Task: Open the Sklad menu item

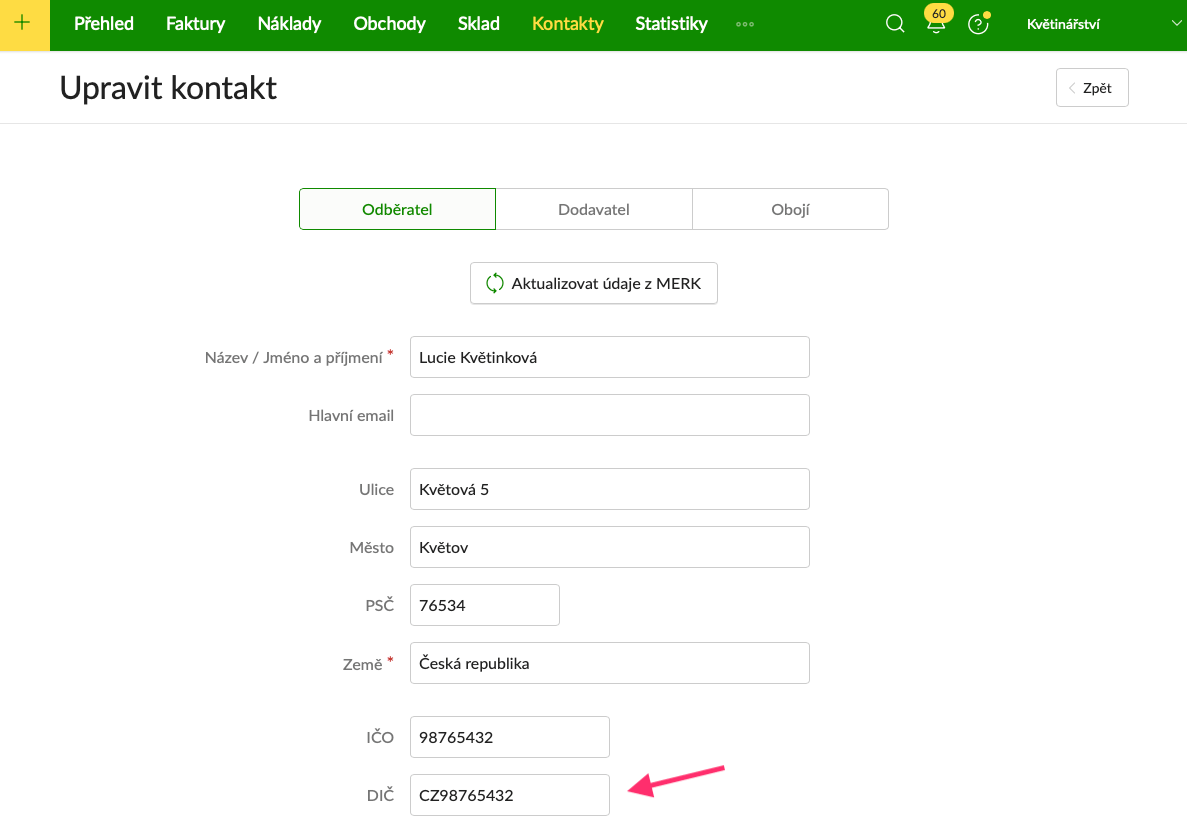Action: 478,24
